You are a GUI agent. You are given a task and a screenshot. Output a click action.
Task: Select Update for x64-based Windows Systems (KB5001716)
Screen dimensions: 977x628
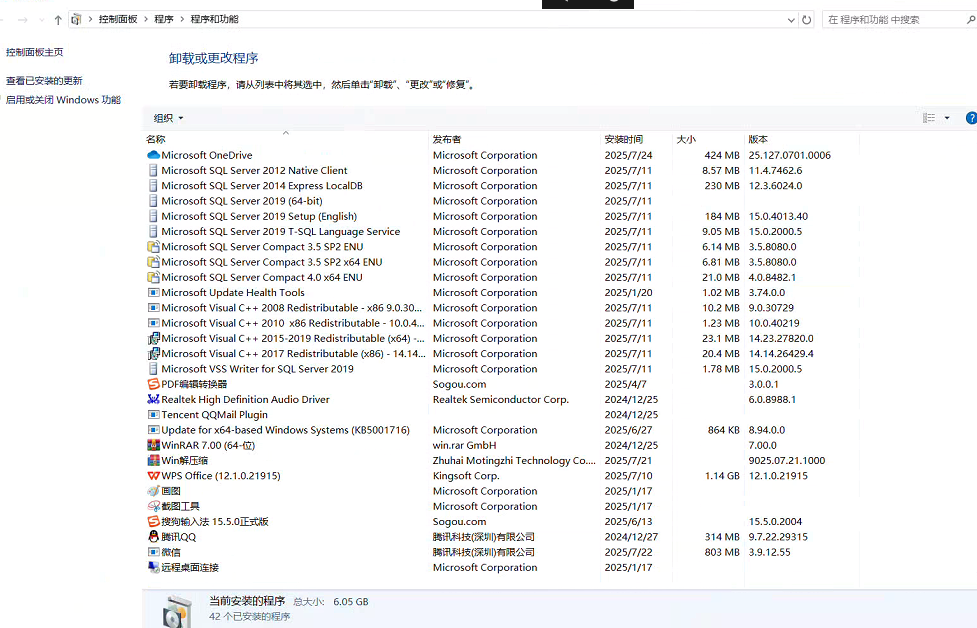(x=502, y=430)
